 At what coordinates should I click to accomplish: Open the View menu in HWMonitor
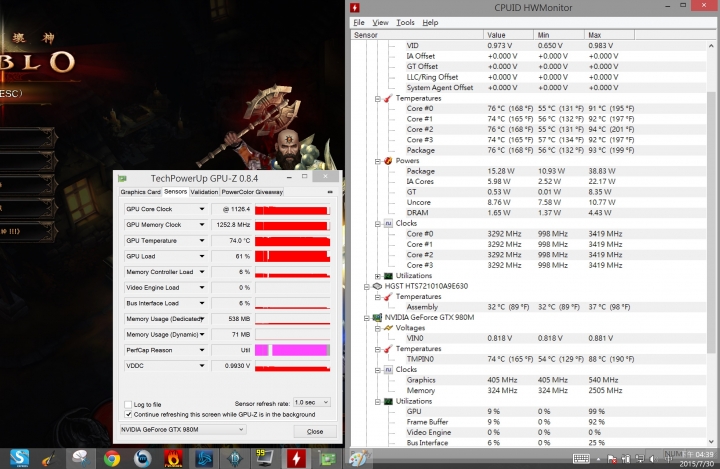pyautogui.click(x=380, y=23)
